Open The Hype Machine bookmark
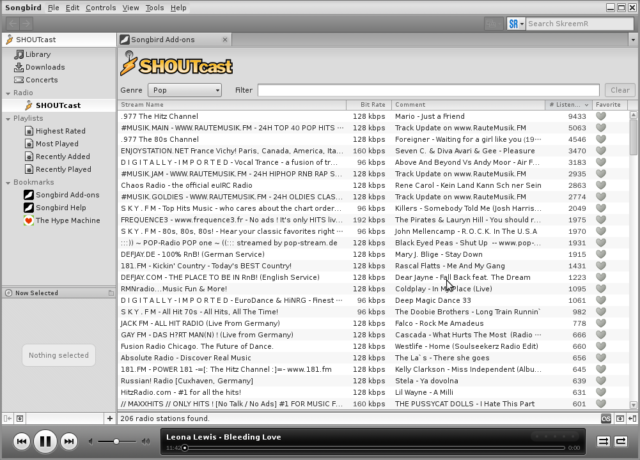The image size is (640, 460). tap(62, 220)
